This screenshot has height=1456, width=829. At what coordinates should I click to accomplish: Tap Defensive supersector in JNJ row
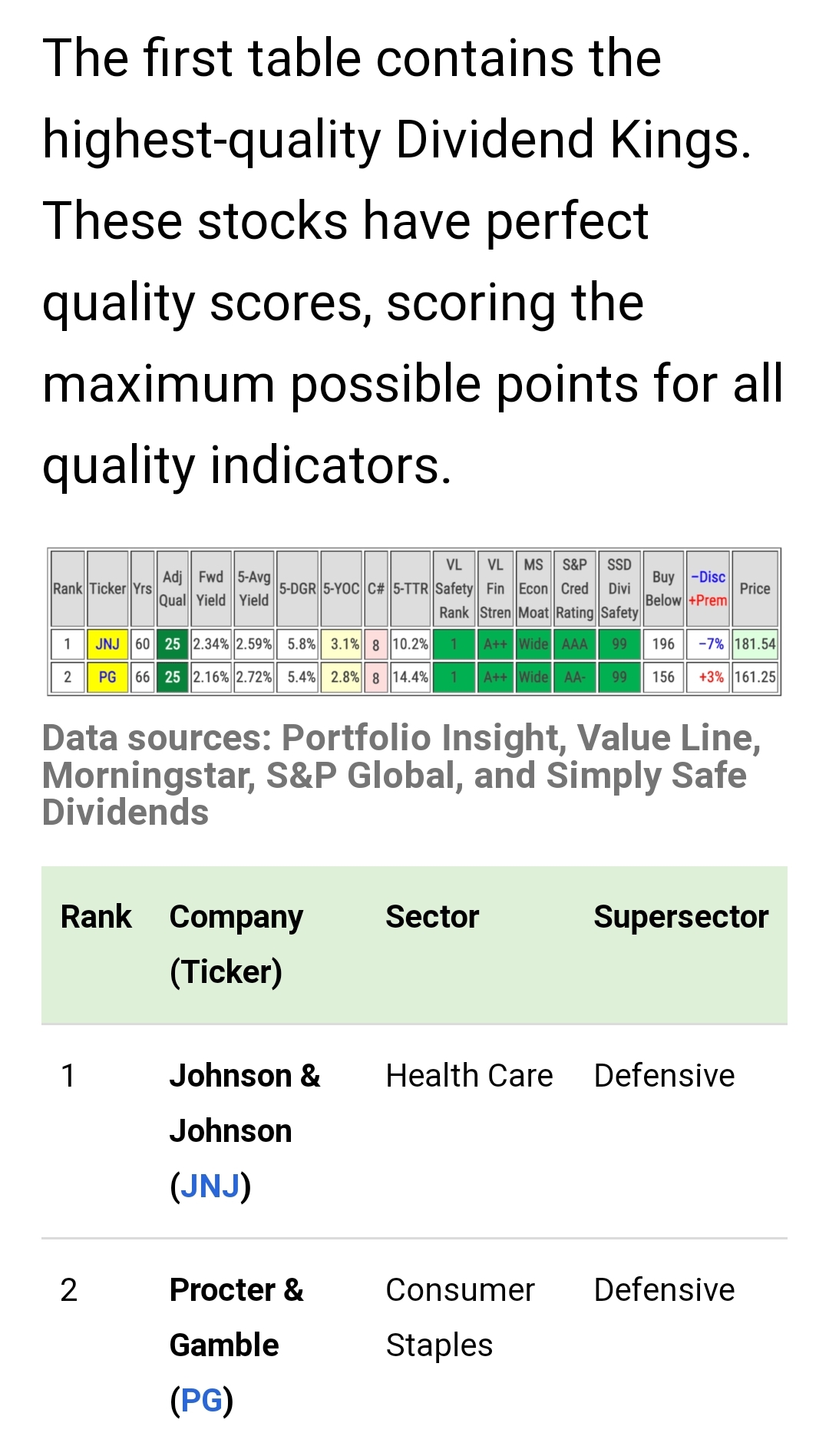point(664,1076)
